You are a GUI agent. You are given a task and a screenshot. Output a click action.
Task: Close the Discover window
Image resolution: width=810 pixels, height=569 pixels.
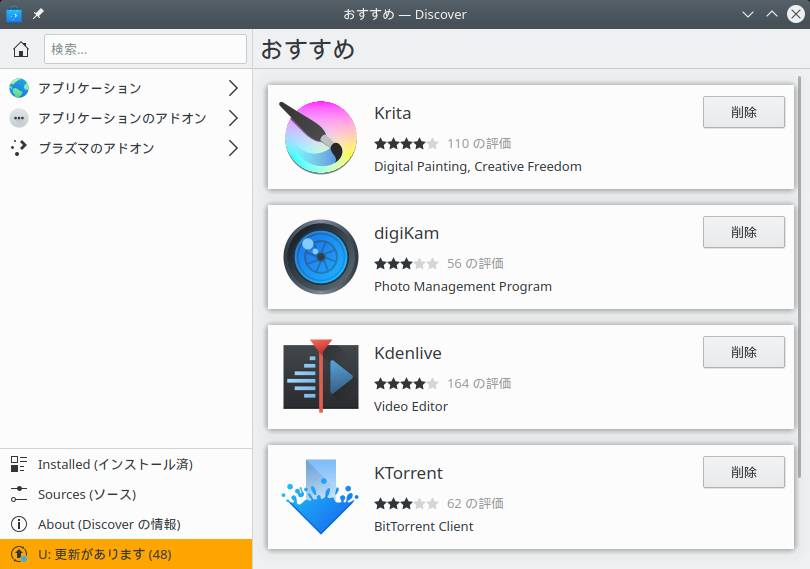click(x=796, y=14)
